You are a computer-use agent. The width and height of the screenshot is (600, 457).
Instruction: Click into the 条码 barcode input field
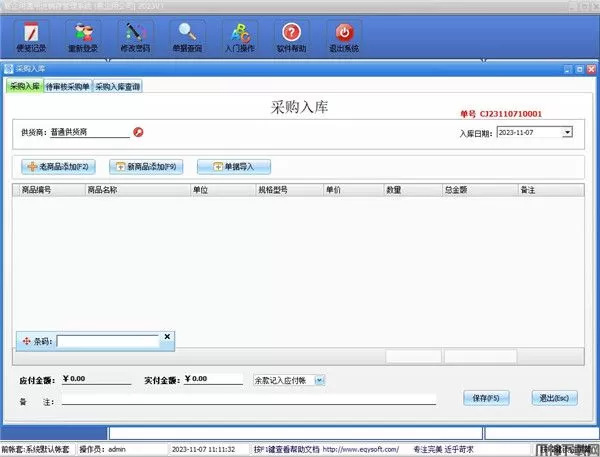point(107,341)
